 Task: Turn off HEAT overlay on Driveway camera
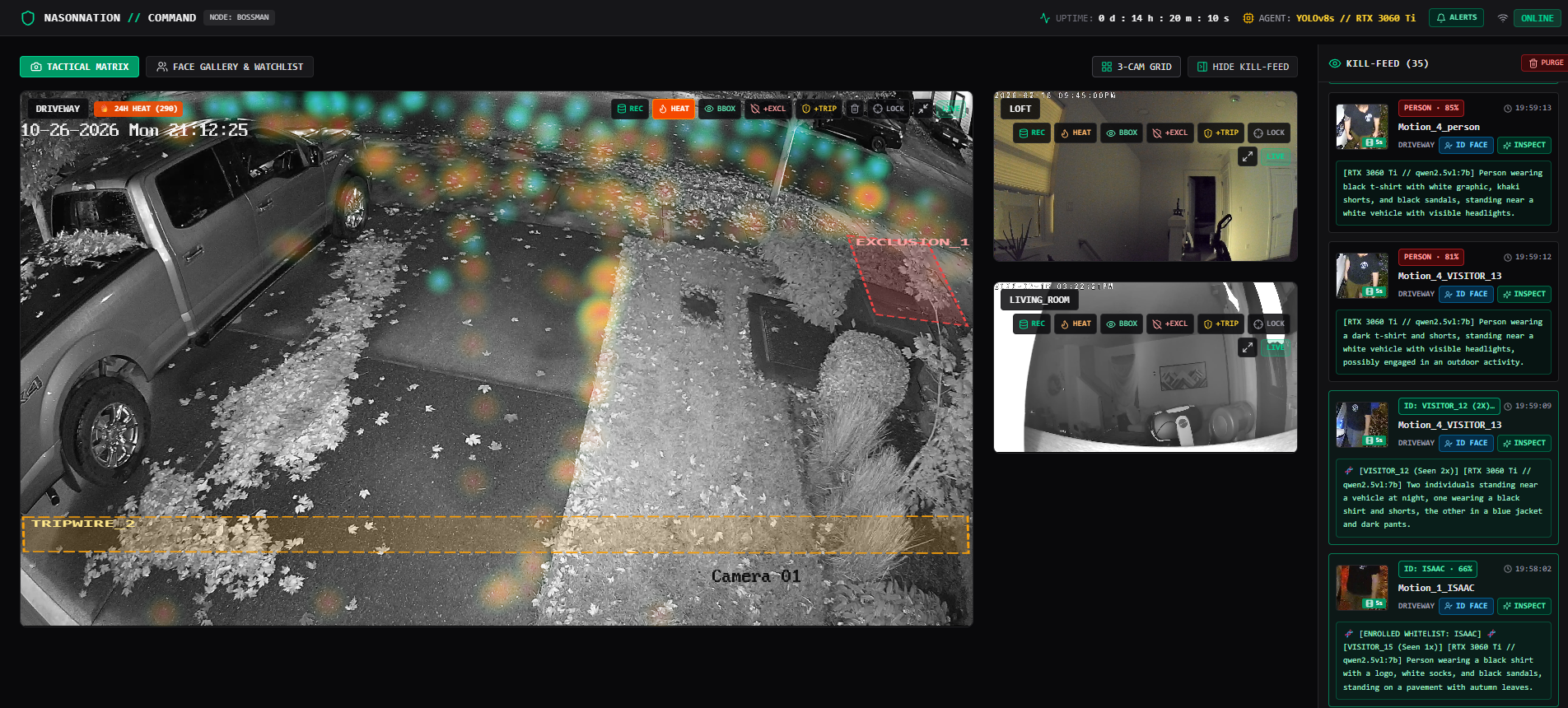(674, 109)
